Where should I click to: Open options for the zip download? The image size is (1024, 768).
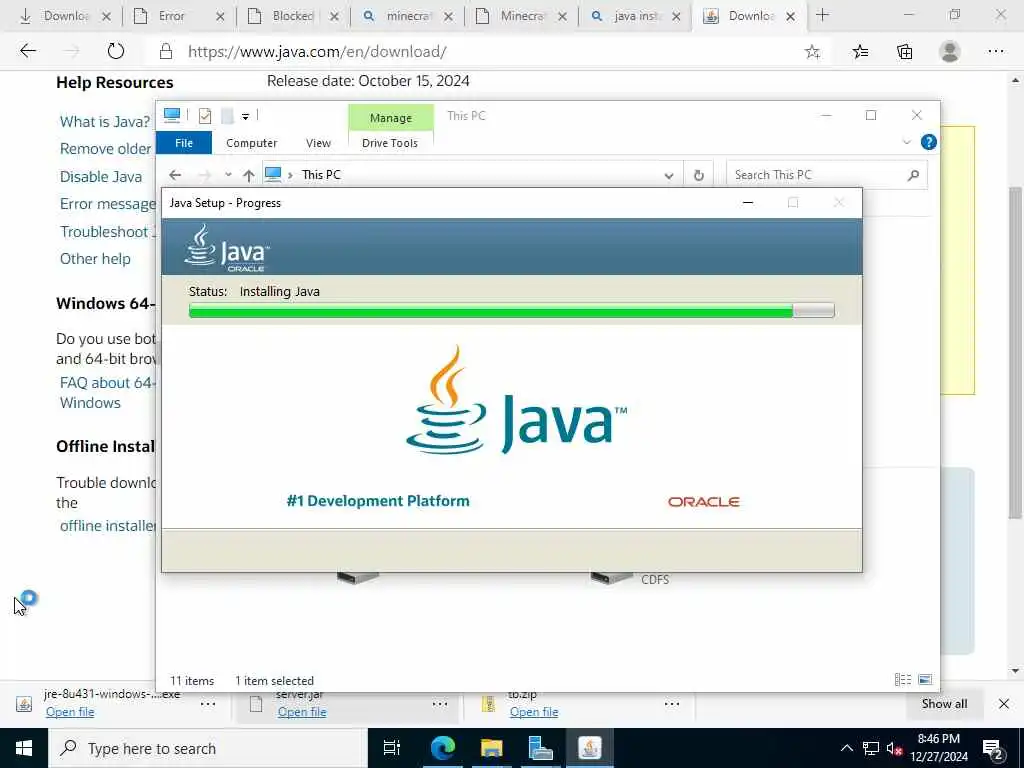tap(671, 704)
